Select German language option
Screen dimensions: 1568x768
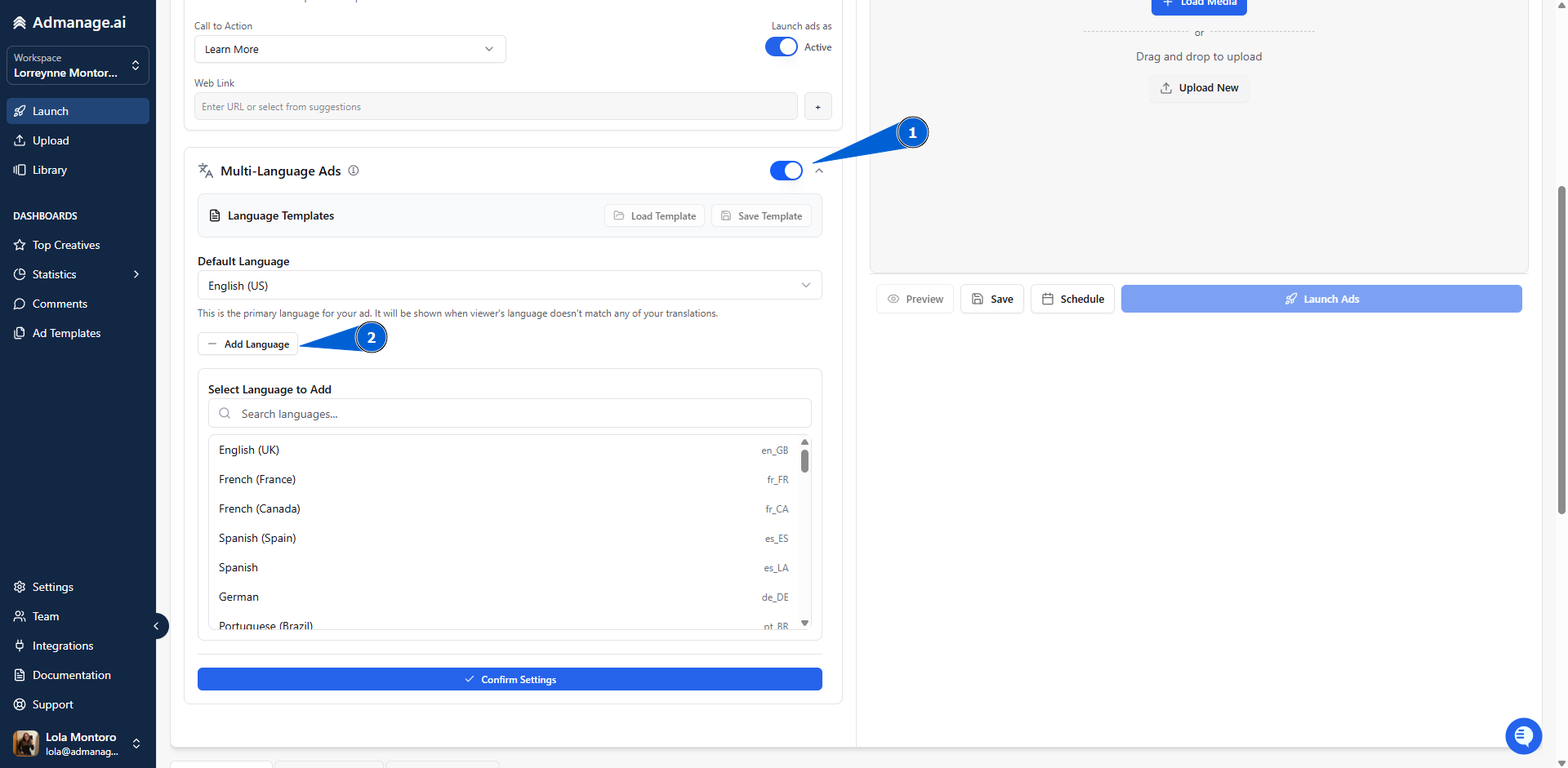pos(504,597)
